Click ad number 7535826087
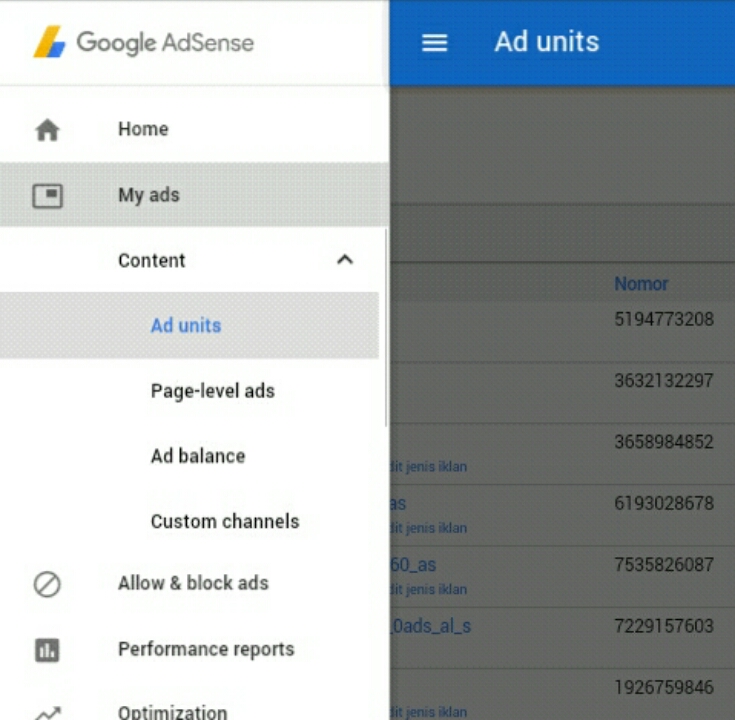Image resolution: width=735 pixels, height=720 pixels. pyautogui.click(x=664, y=565)
